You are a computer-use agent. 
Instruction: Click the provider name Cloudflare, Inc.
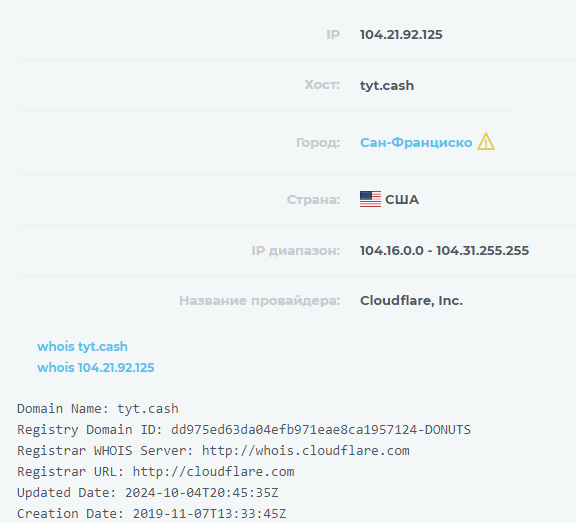click(x=411, y=300)
